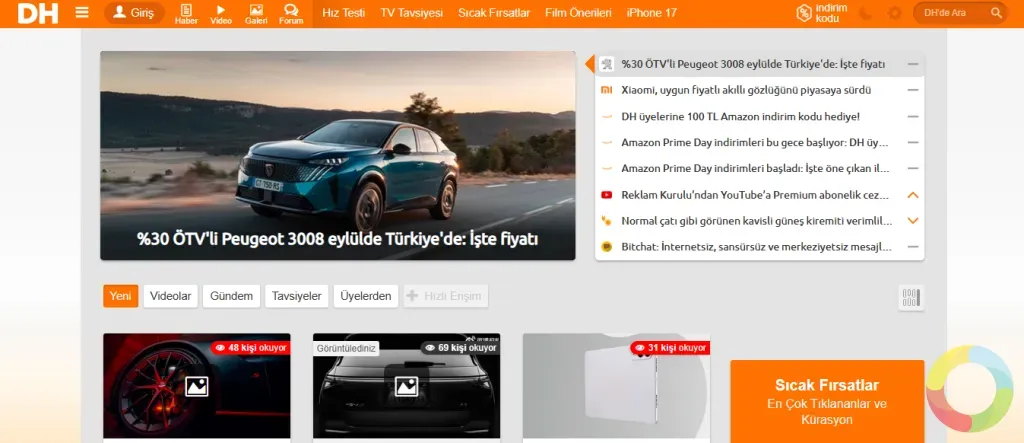The width and height of the screenshot is (1024, 443).
Task: Click the Hızlı Erişim add button
Action: point(445,296)
